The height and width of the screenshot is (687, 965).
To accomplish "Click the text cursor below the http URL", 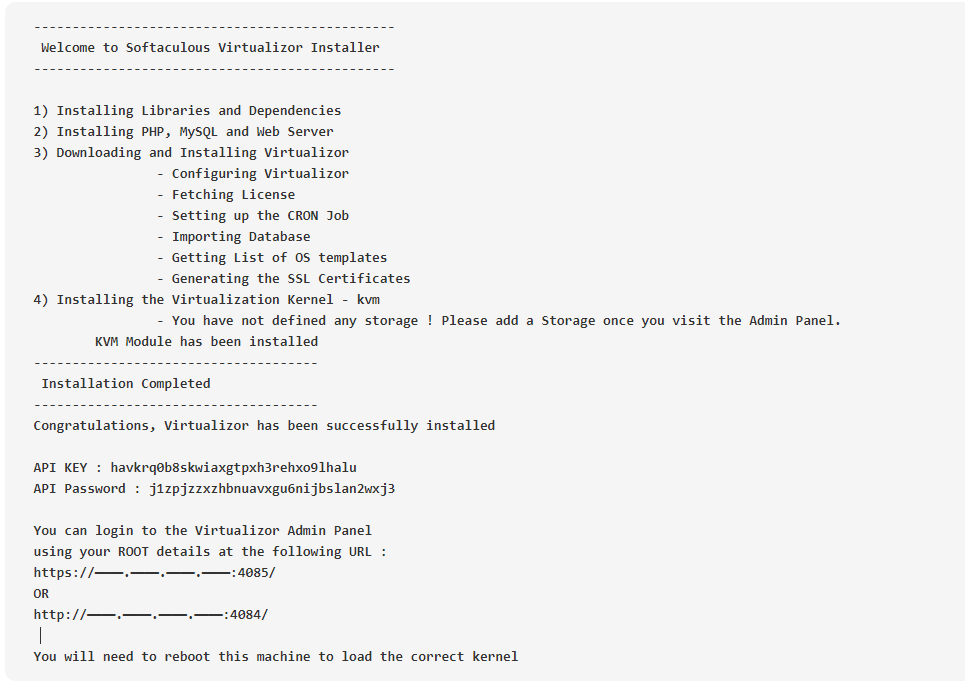I will tap(41, 635).
